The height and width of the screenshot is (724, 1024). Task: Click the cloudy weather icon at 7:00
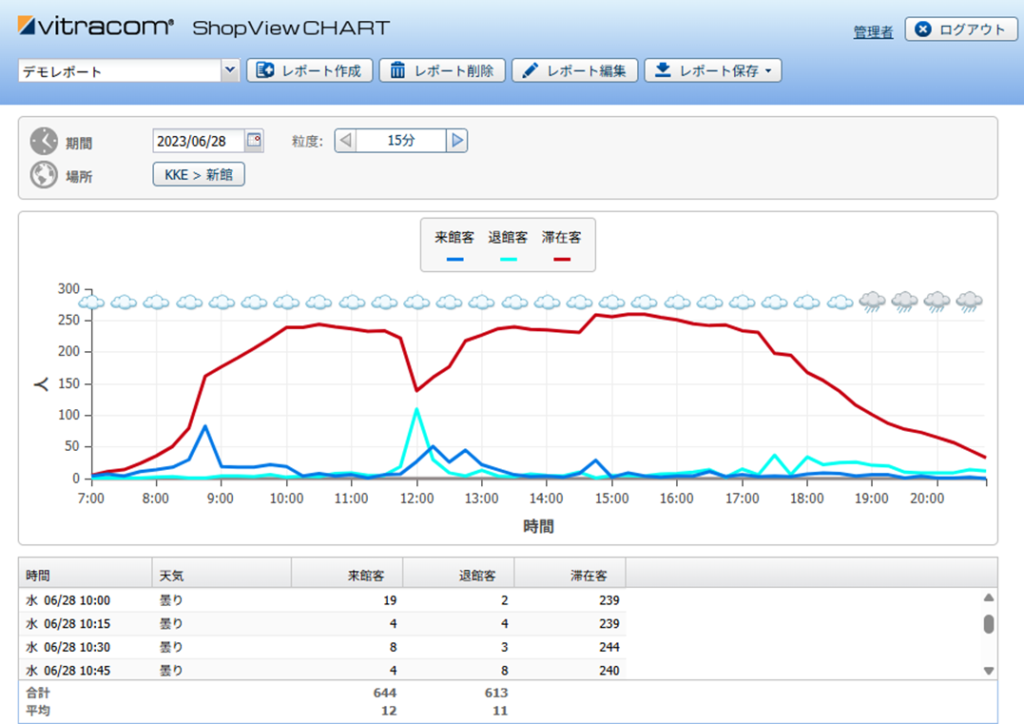(x=91, y=301)
